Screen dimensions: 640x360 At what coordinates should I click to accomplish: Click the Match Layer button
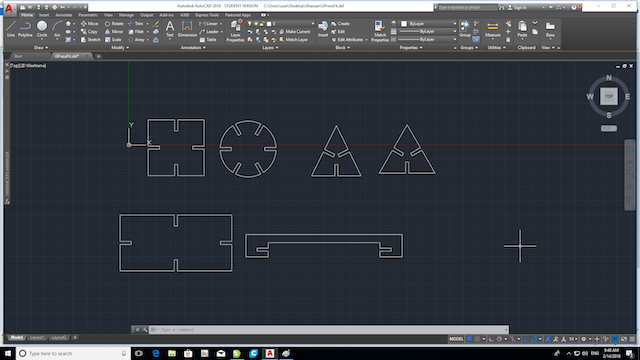click(294, 40)
